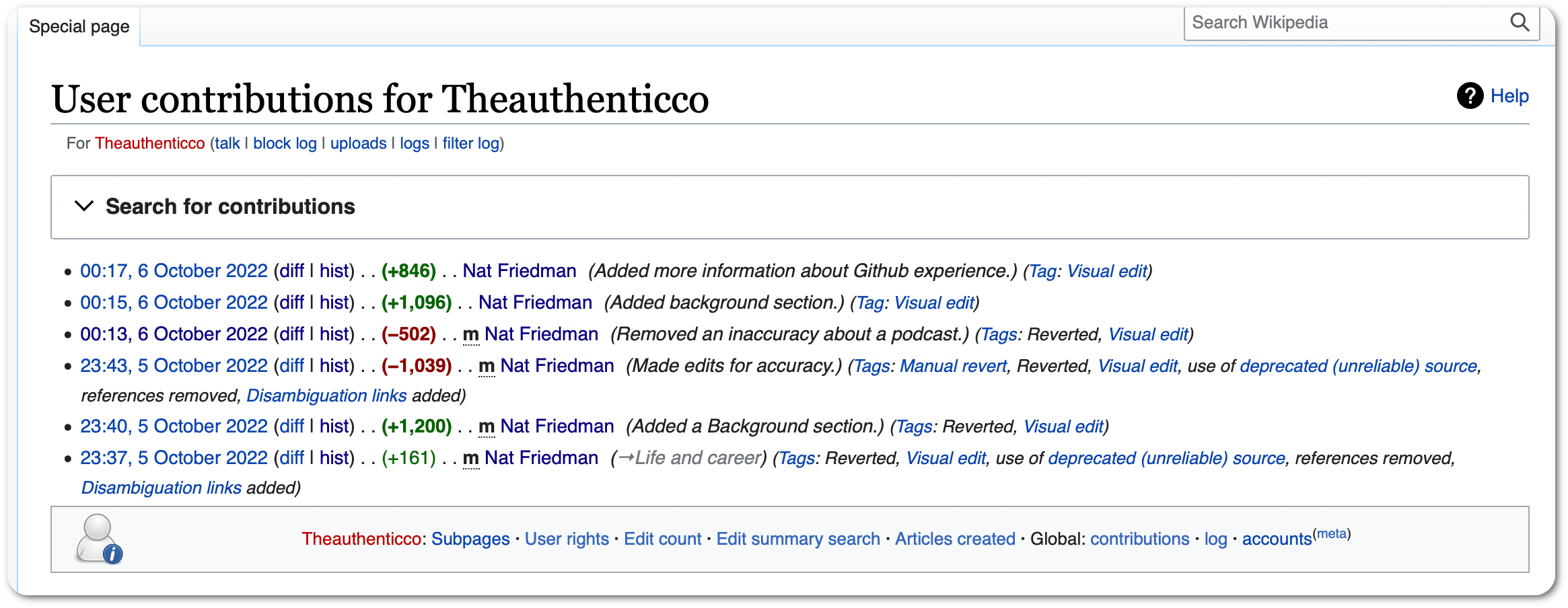View hist for the 00:13 edit
1568x608 pixels.
[x=334, y=334]
